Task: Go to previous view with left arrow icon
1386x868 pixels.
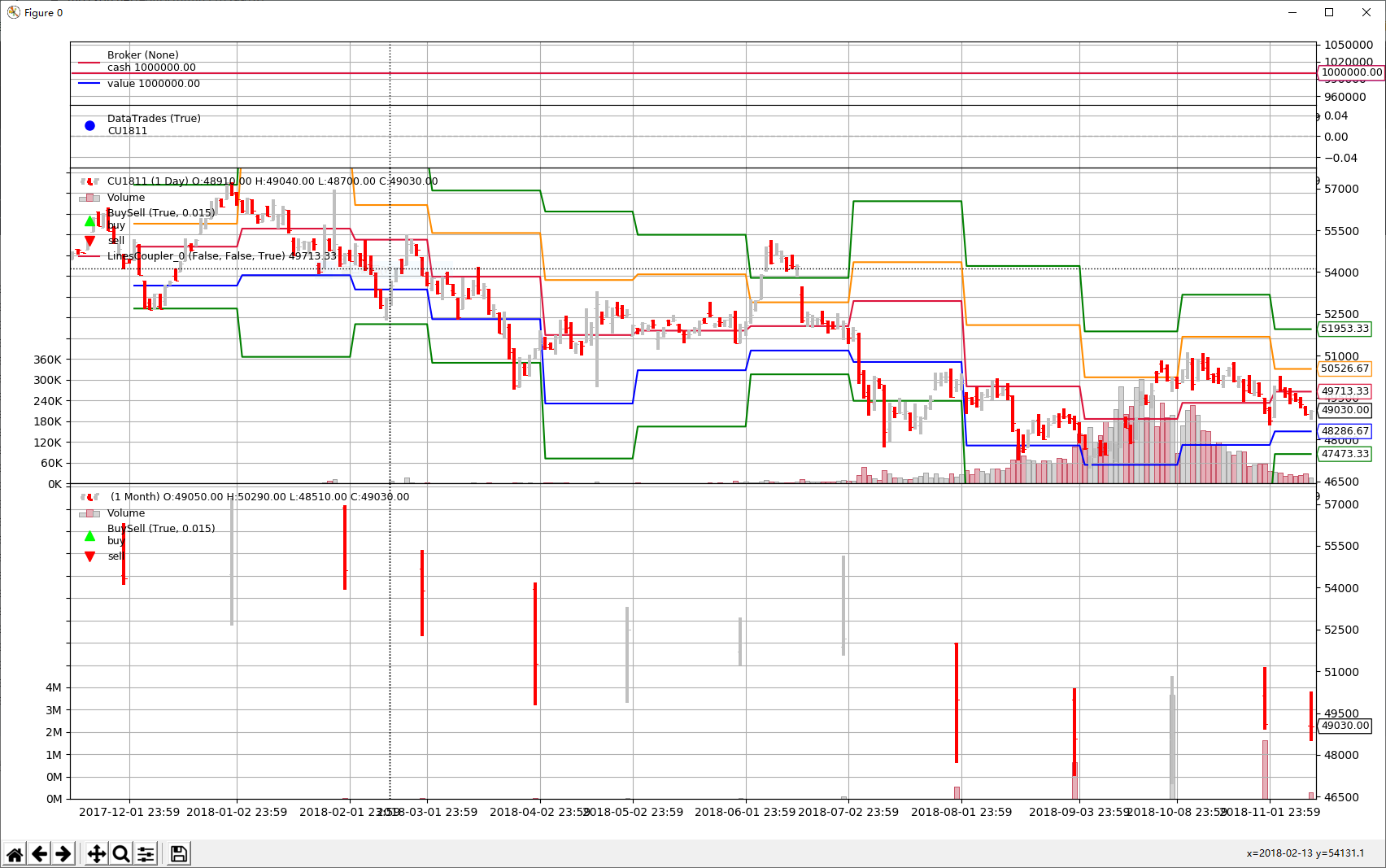Action: [x=38, y=853]
